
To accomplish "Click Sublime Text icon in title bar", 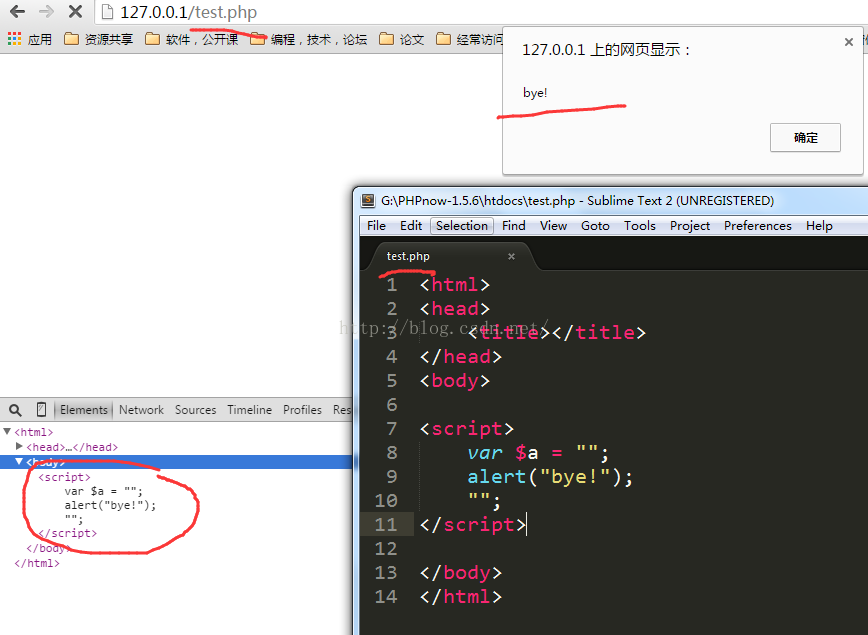I will click(x=368, y=200).
